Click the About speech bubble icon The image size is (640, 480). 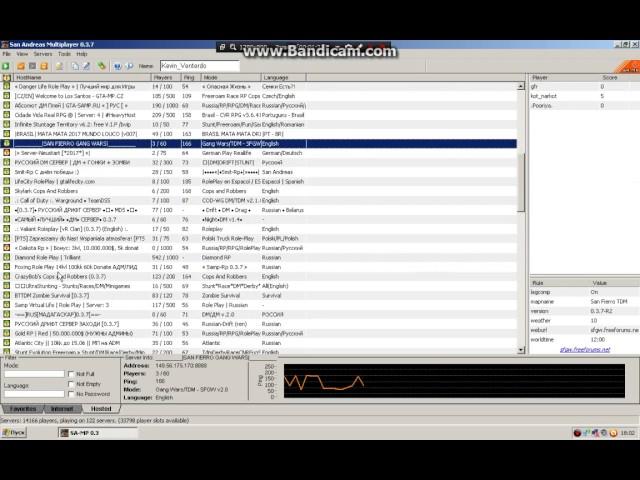pos(129,66)
